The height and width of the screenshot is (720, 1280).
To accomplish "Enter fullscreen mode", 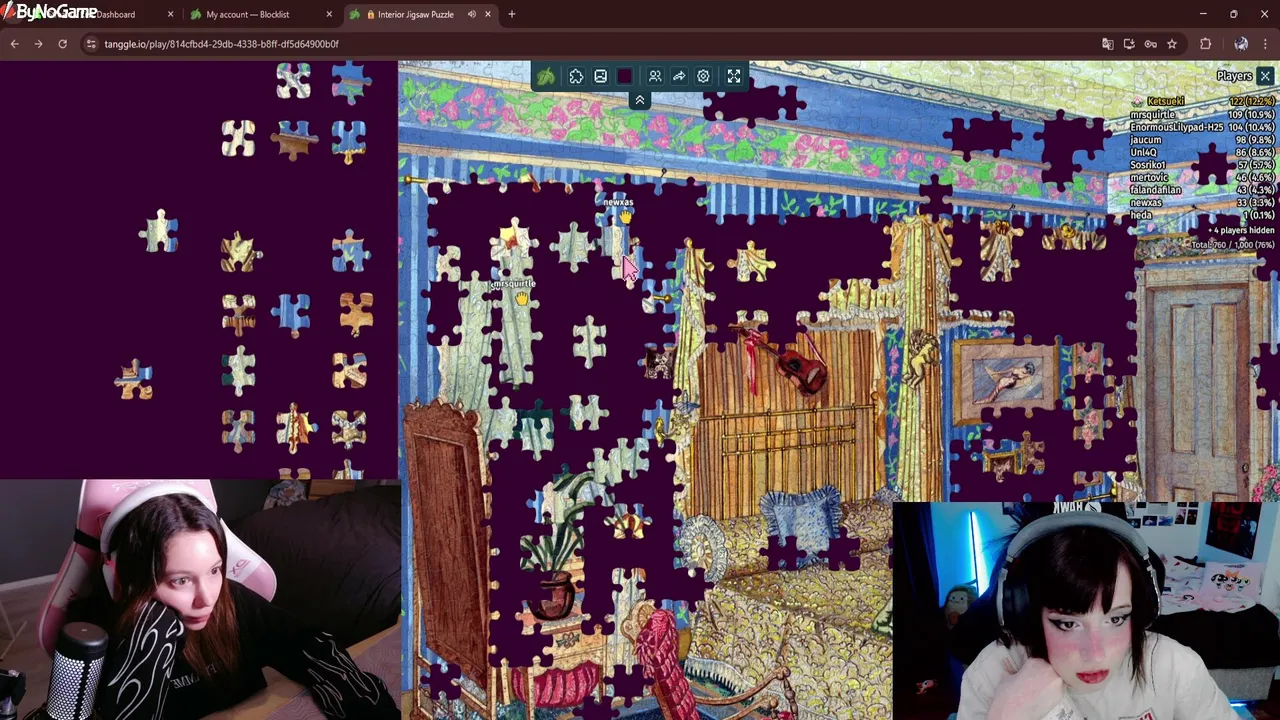I will click(734, 76).
